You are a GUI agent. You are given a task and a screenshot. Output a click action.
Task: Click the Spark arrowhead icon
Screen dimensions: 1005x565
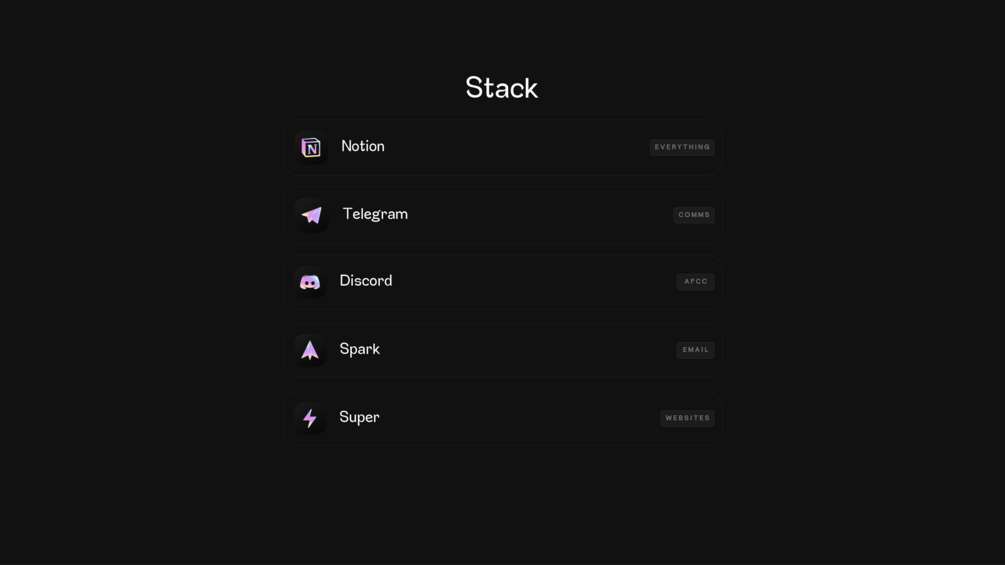pyautogui.click(x=310, y=350)
